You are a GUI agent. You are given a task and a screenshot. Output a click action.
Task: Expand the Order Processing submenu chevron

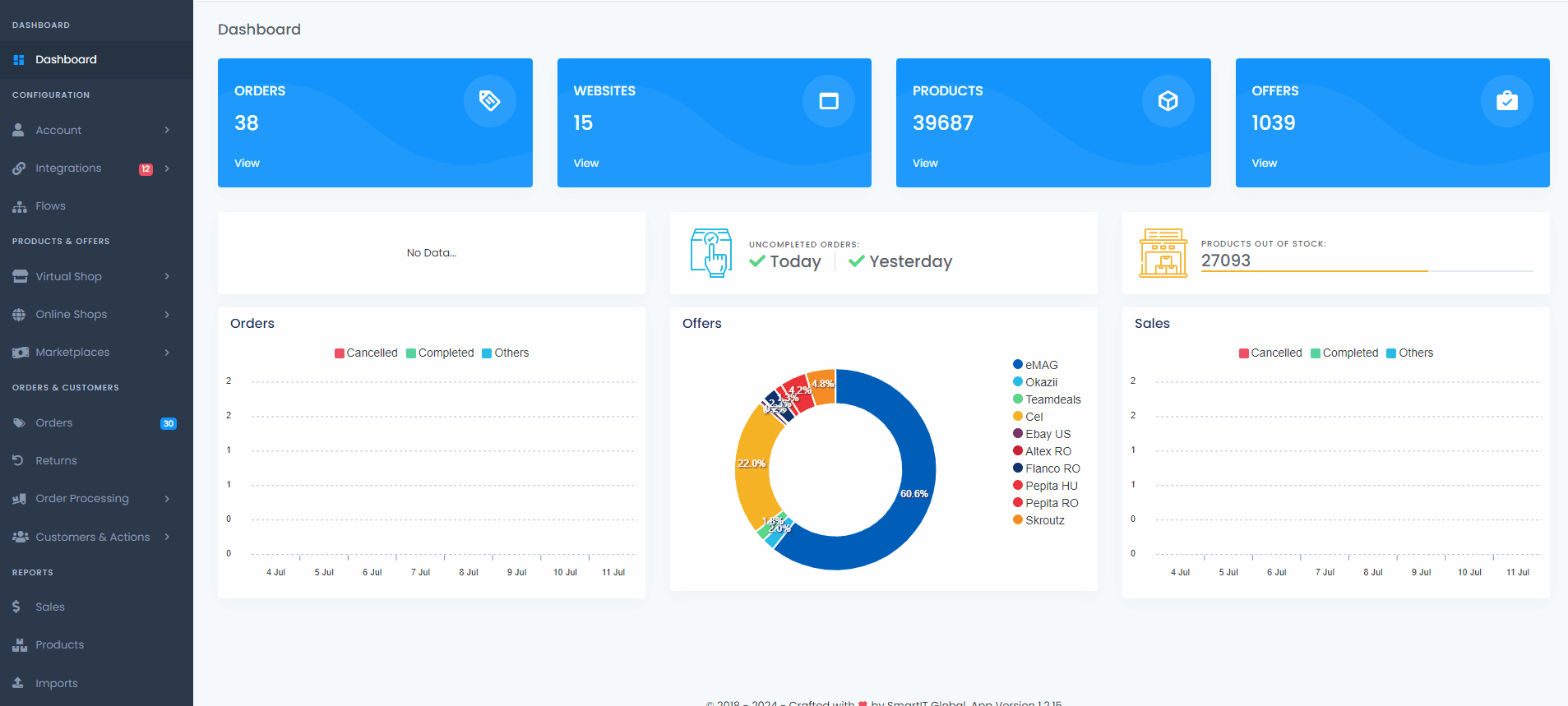(x=167, y=499)
